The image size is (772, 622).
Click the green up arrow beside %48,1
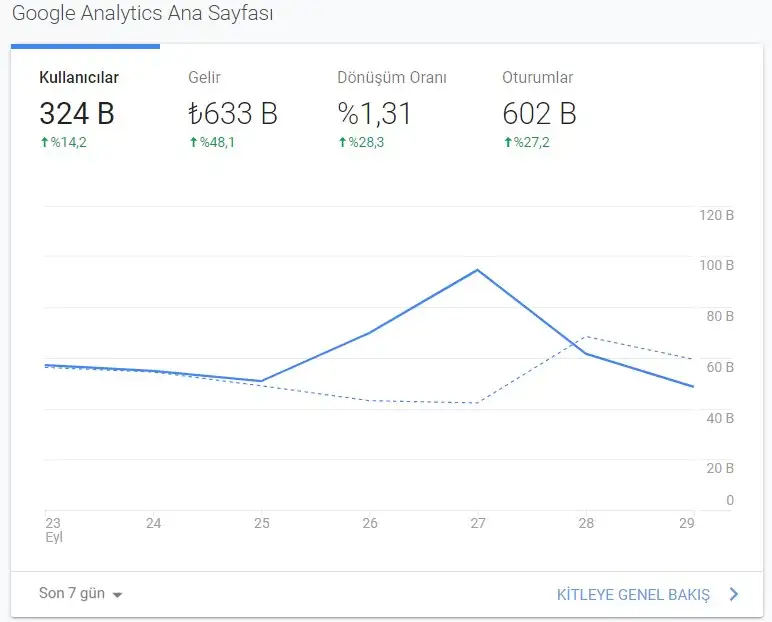[x=193, y=142]
